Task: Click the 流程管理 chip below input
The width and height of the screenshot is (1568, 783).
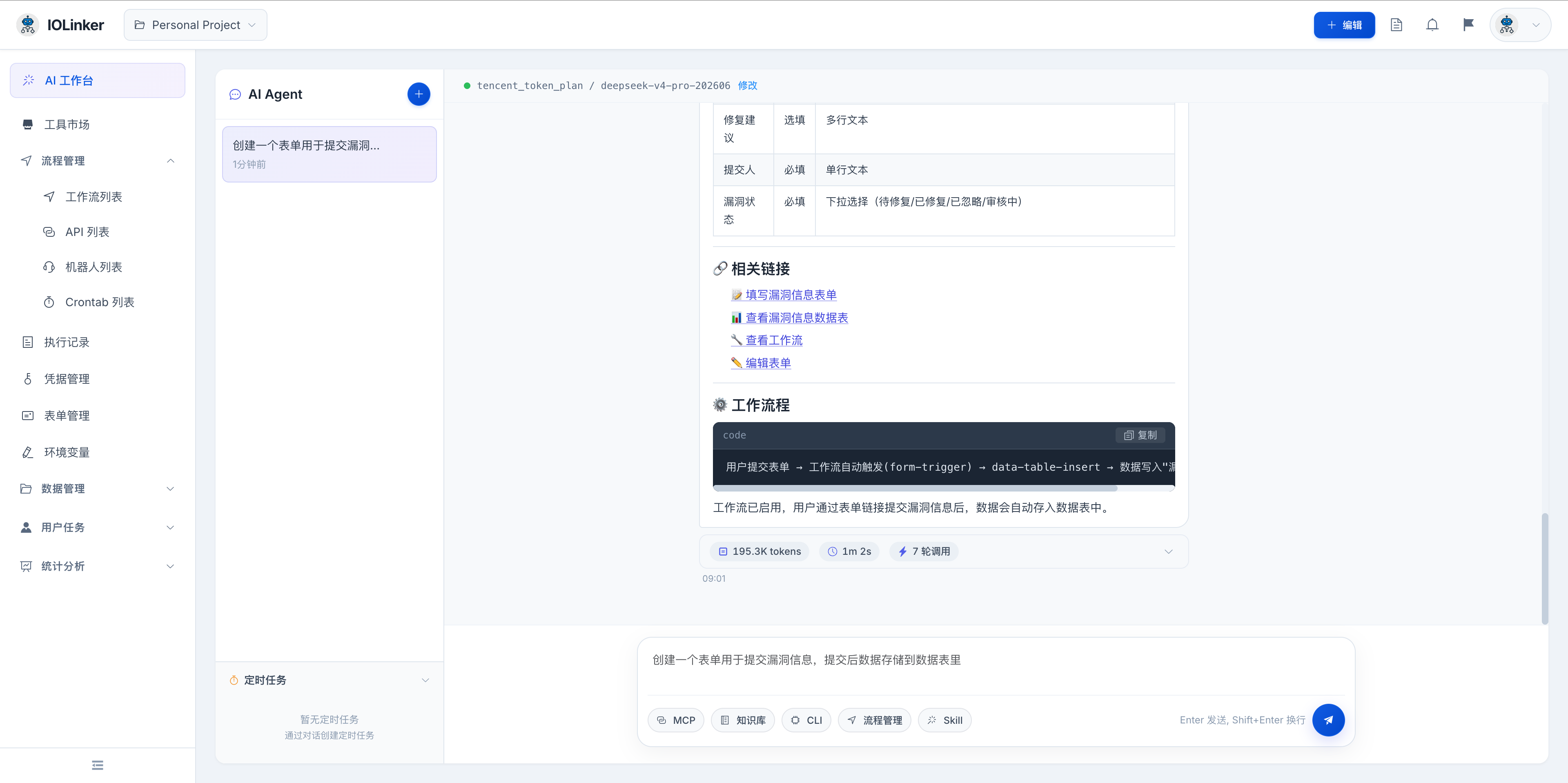Action: point(874,721)
